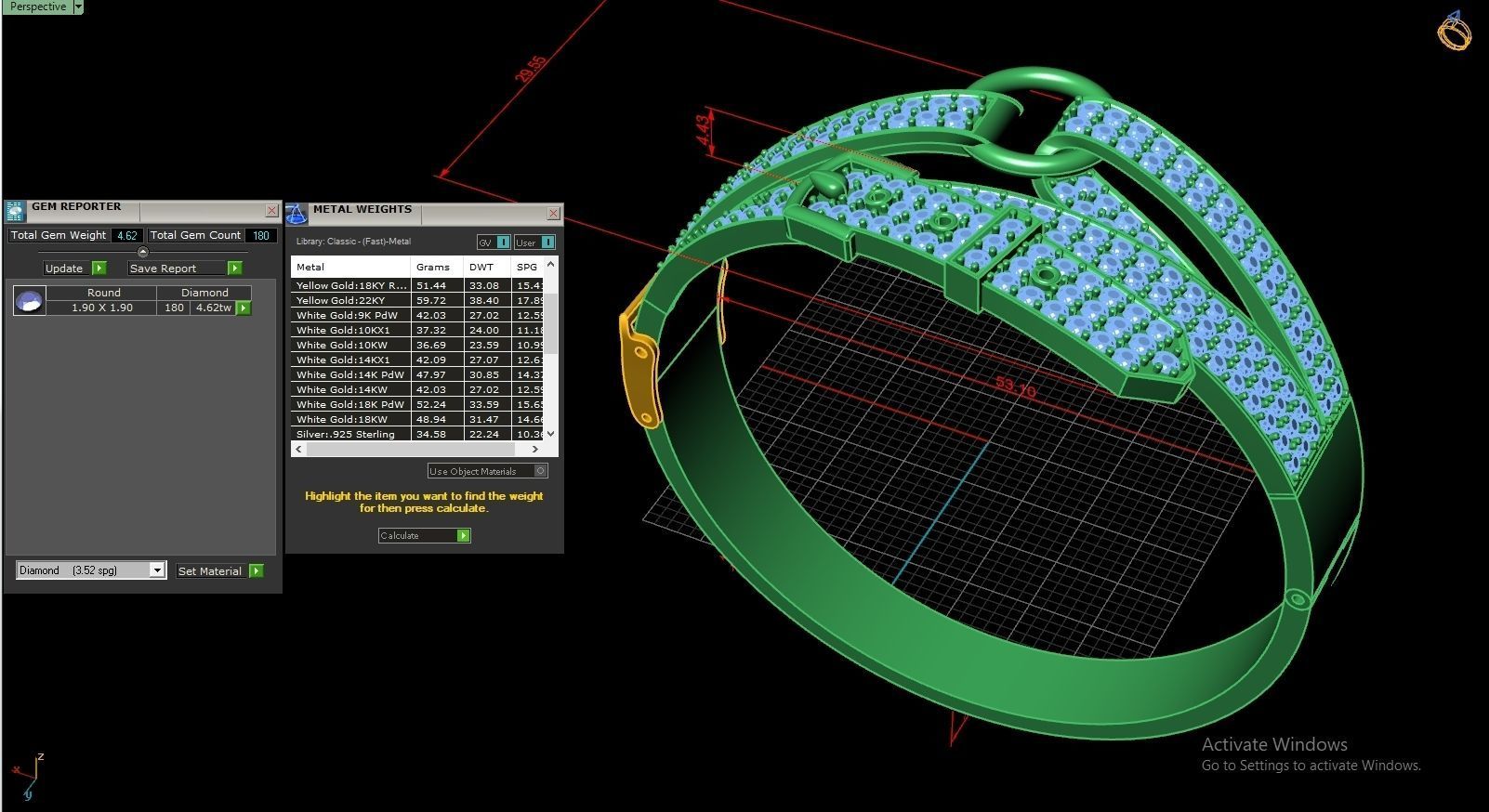Click the 1.90 X 1.90 gem size cell
The width and height of the screenshot is (1489, 812).
102,308
